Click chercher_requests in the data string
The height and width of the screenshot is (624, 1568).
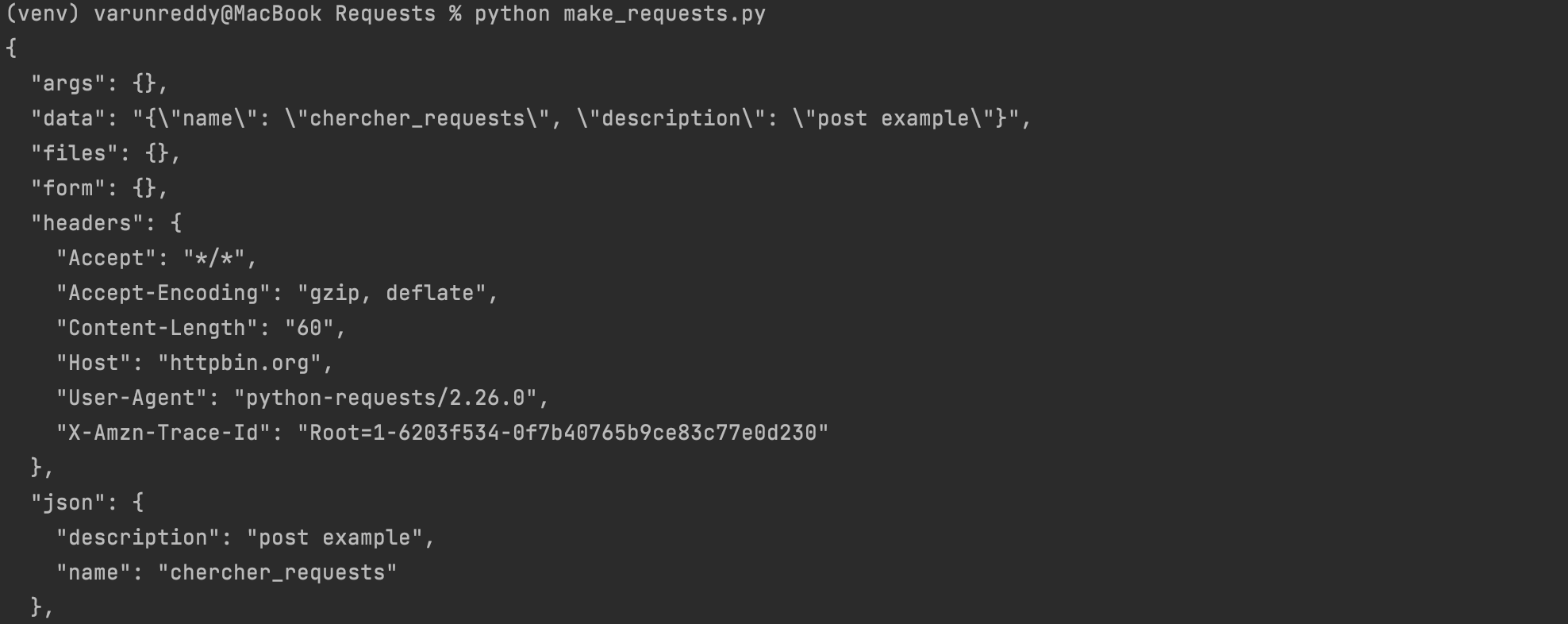coord(417,118)
